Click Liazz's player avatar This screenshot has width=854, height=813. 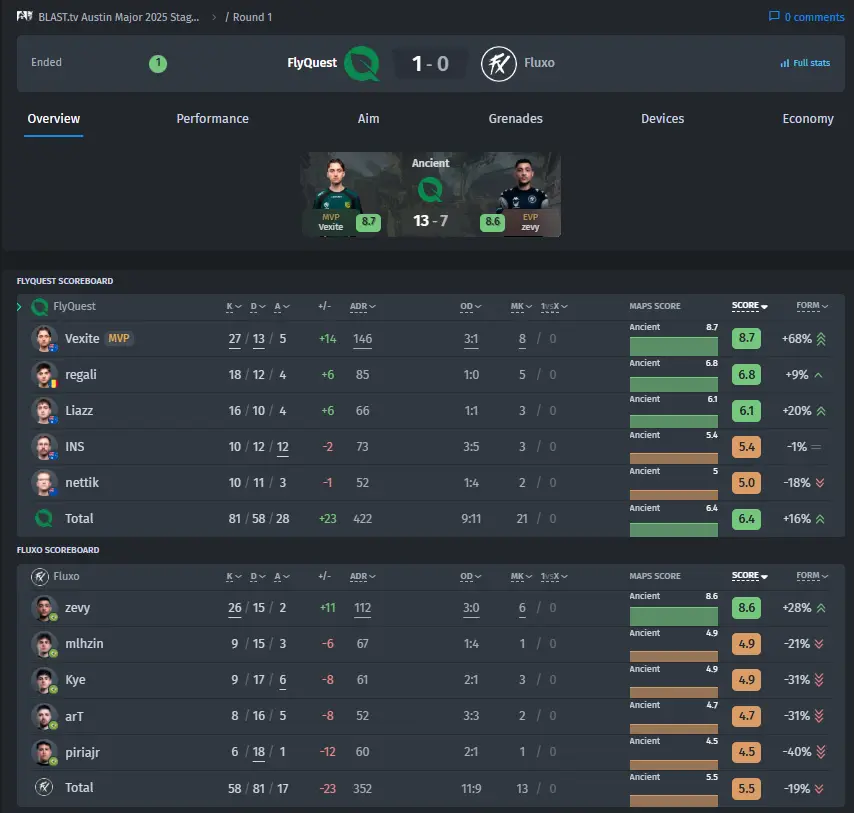44,411
